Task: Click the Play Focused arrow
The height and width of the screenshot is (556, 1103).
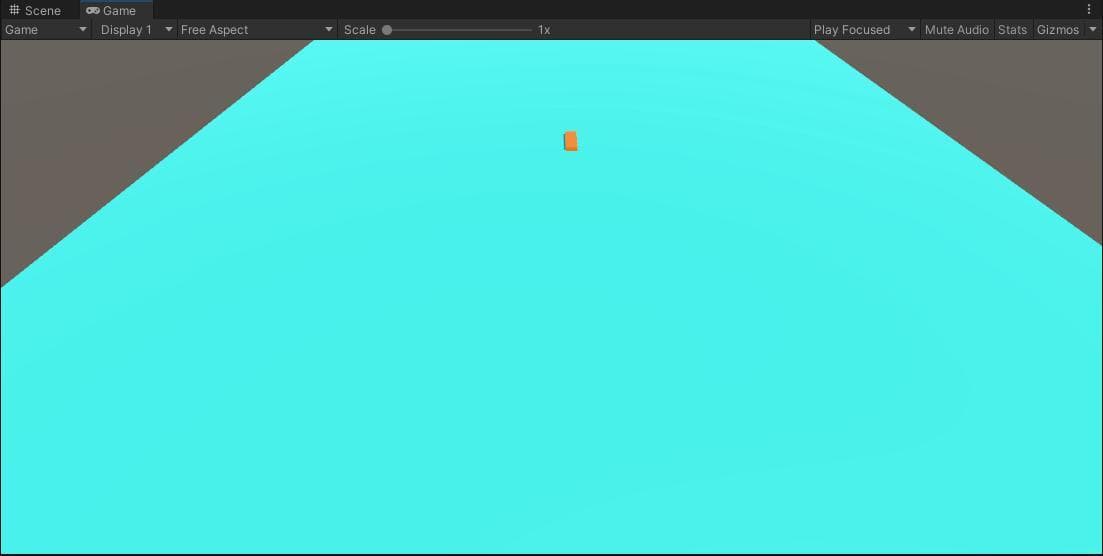Action: [912, 30]
